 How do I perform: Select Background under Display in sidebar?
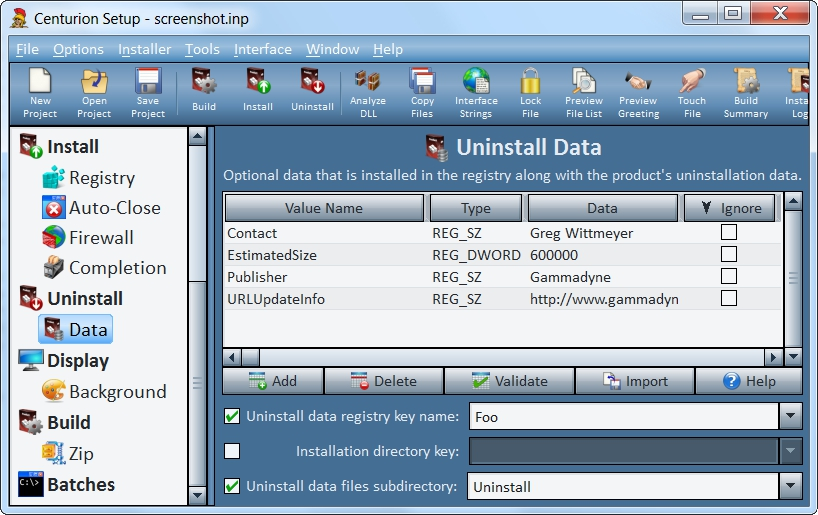[x=105, y=391]
